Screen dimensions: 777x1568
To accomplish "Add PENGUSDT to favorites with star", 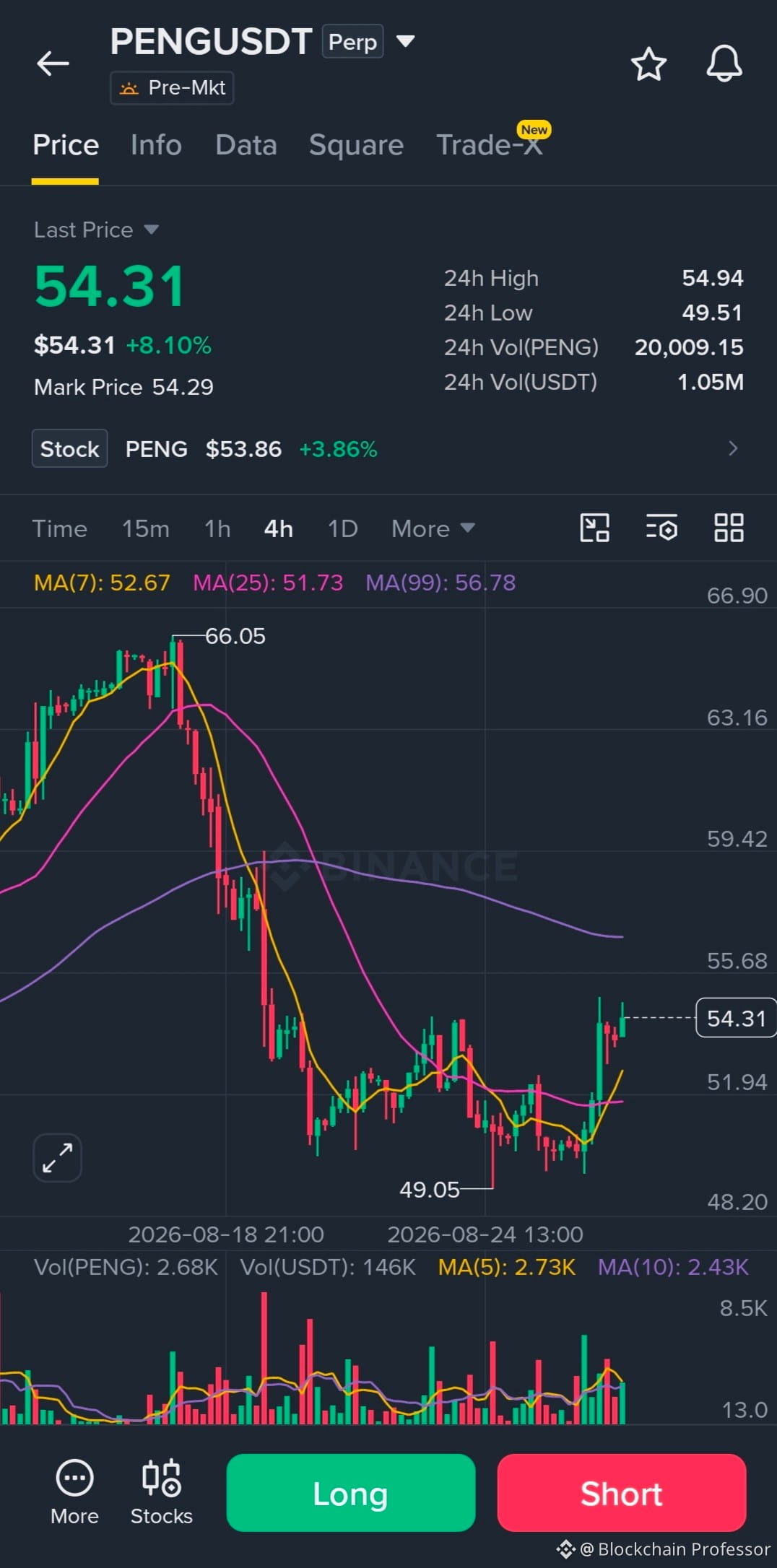I will (x=648, y=64).
